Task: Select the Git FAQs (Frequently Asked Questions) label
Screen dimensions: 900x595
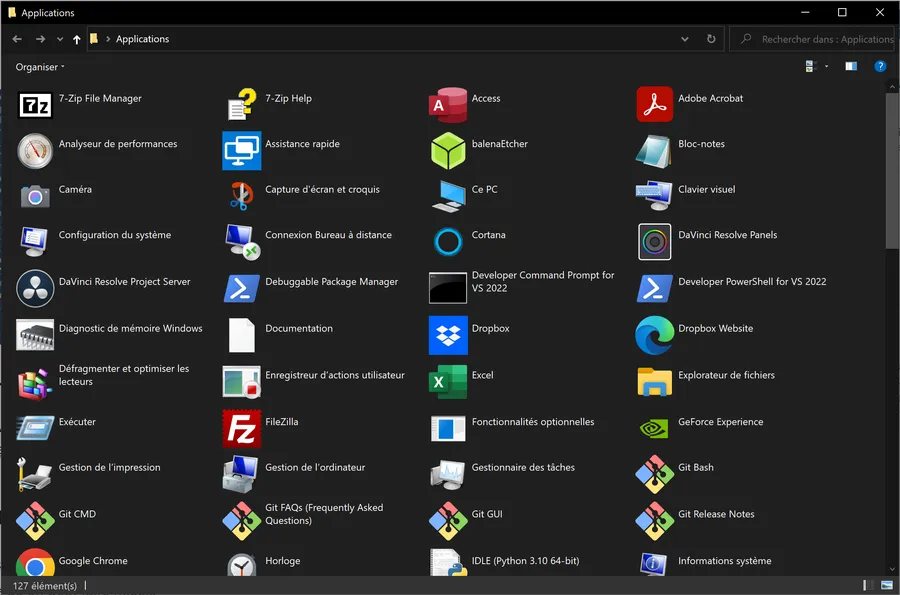Action: 324,514
